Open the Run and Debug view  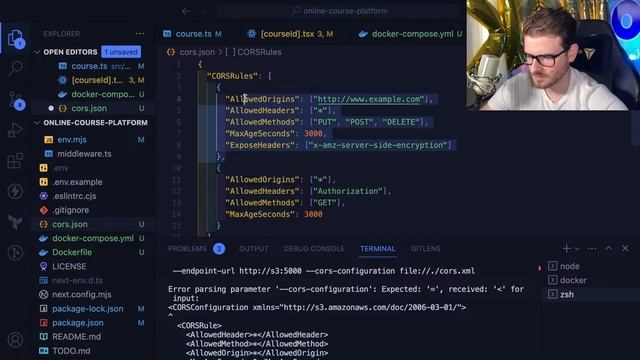(x=16, y=130)
